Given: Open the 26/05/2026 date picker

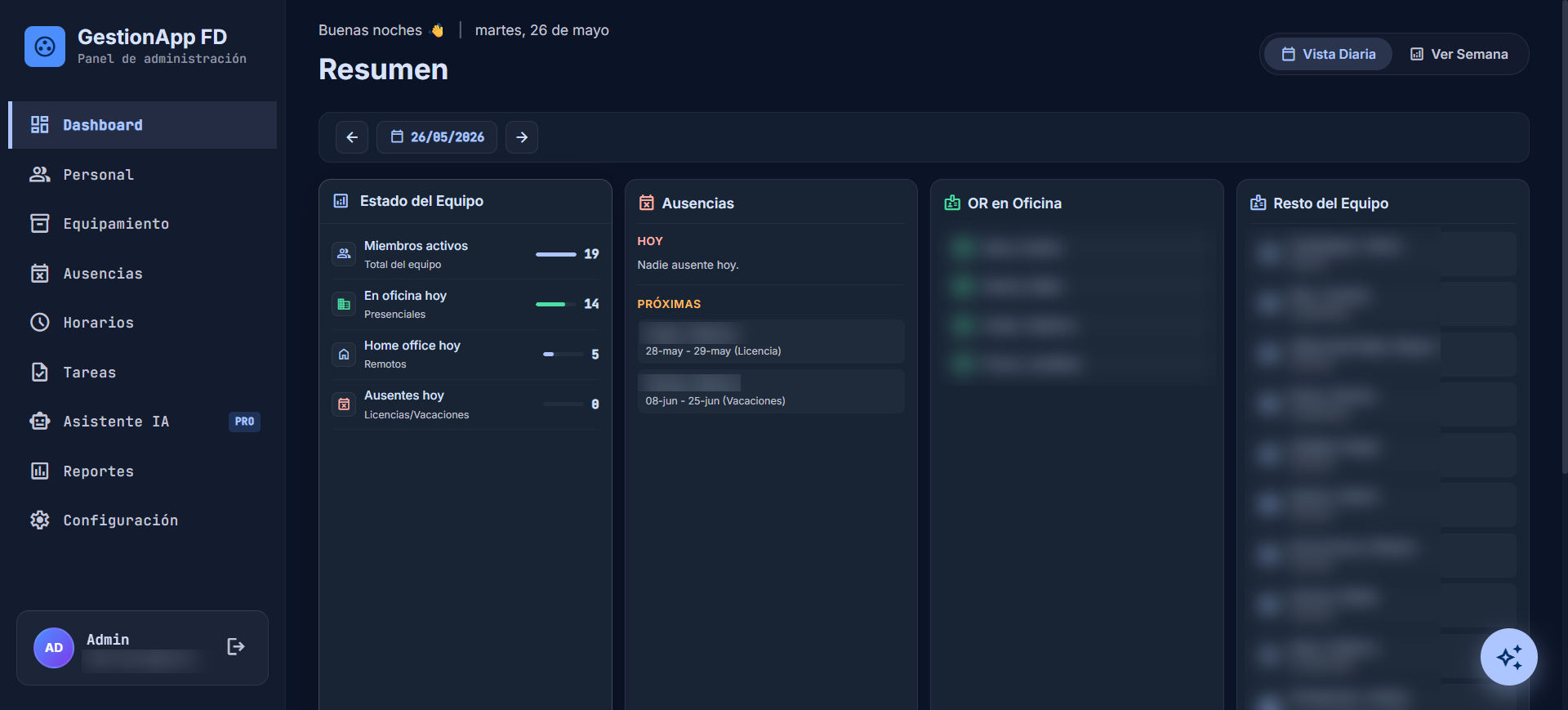Looking at the screenshot, I should 437,137.
